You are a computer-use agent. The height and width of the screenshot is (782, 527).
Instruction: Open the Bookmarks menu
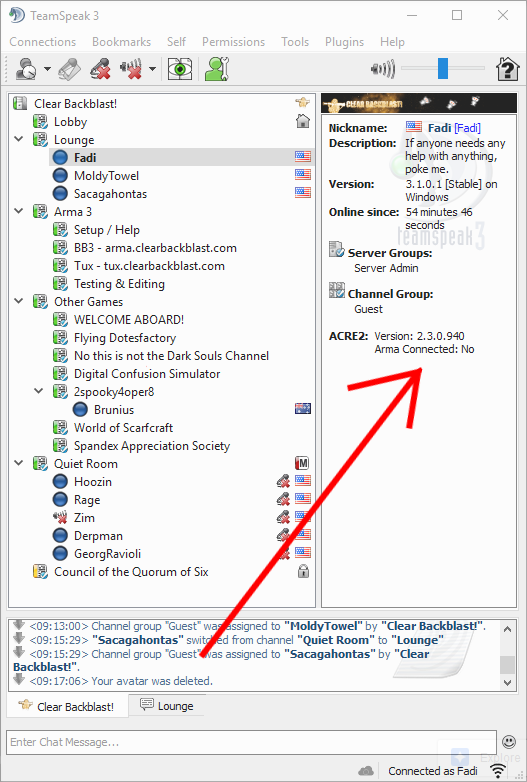pyautogui.click(x=121, y=42)
